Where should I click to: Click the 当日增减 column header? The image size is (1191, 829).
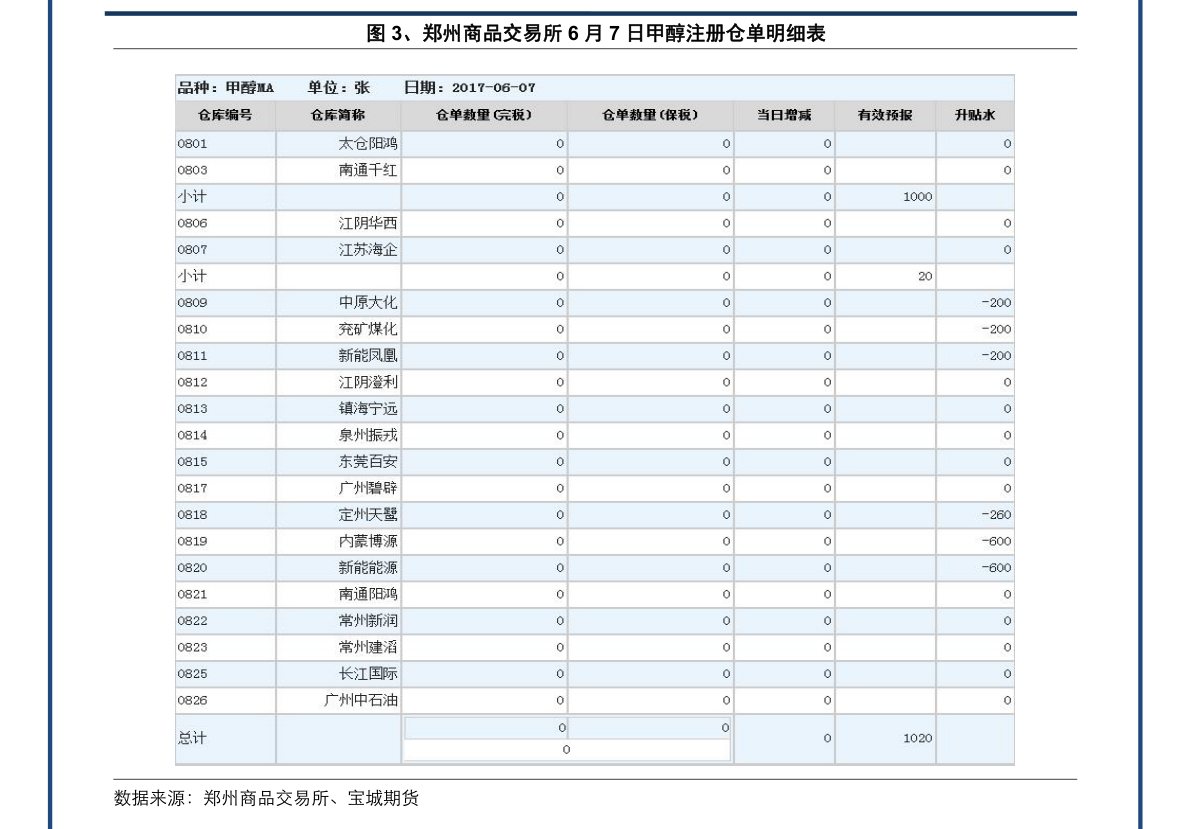click(785, 114)
